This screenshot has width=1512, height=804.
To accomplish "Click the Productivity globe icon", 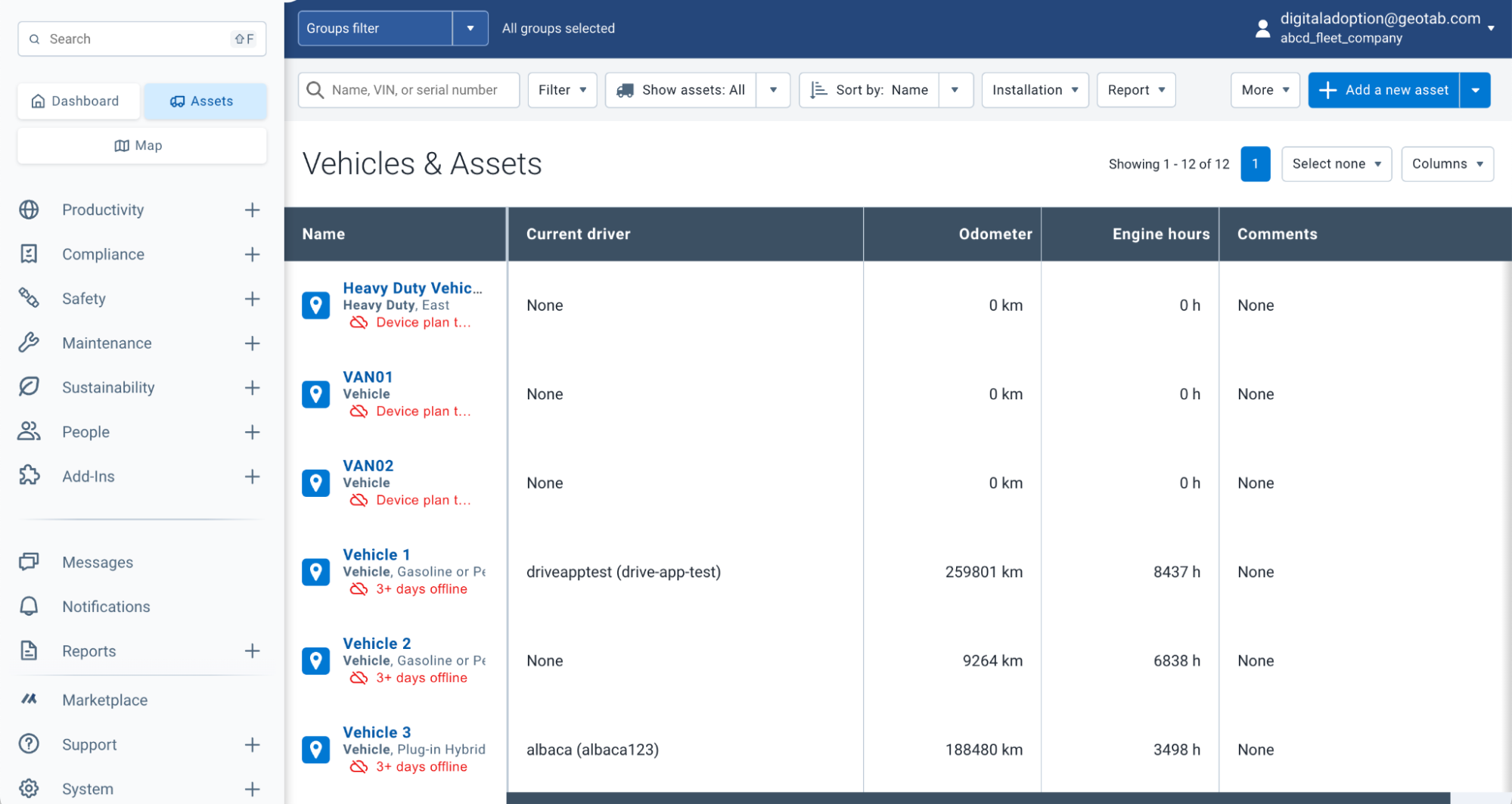I will (x=29, y=210).
